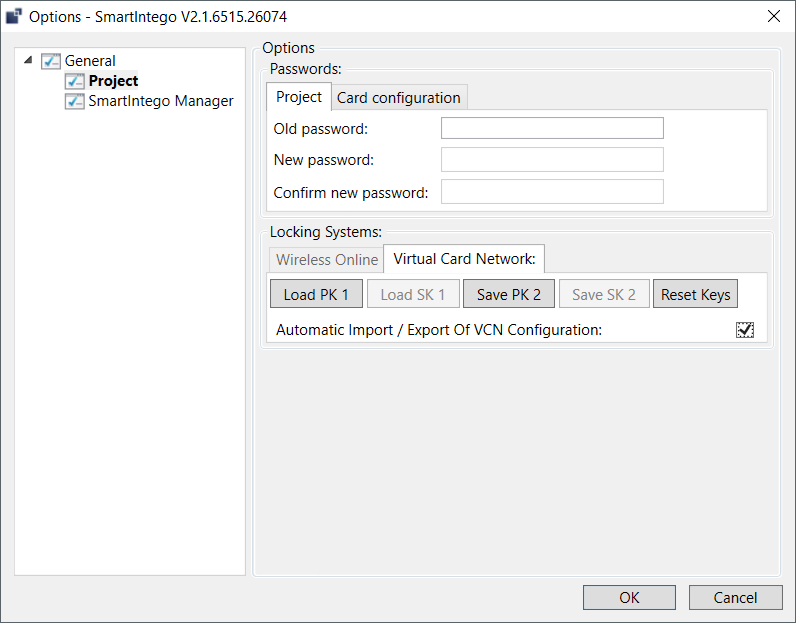796x623 pixels.
Task: Select the General tree item label
Action: tap(90, 61)
